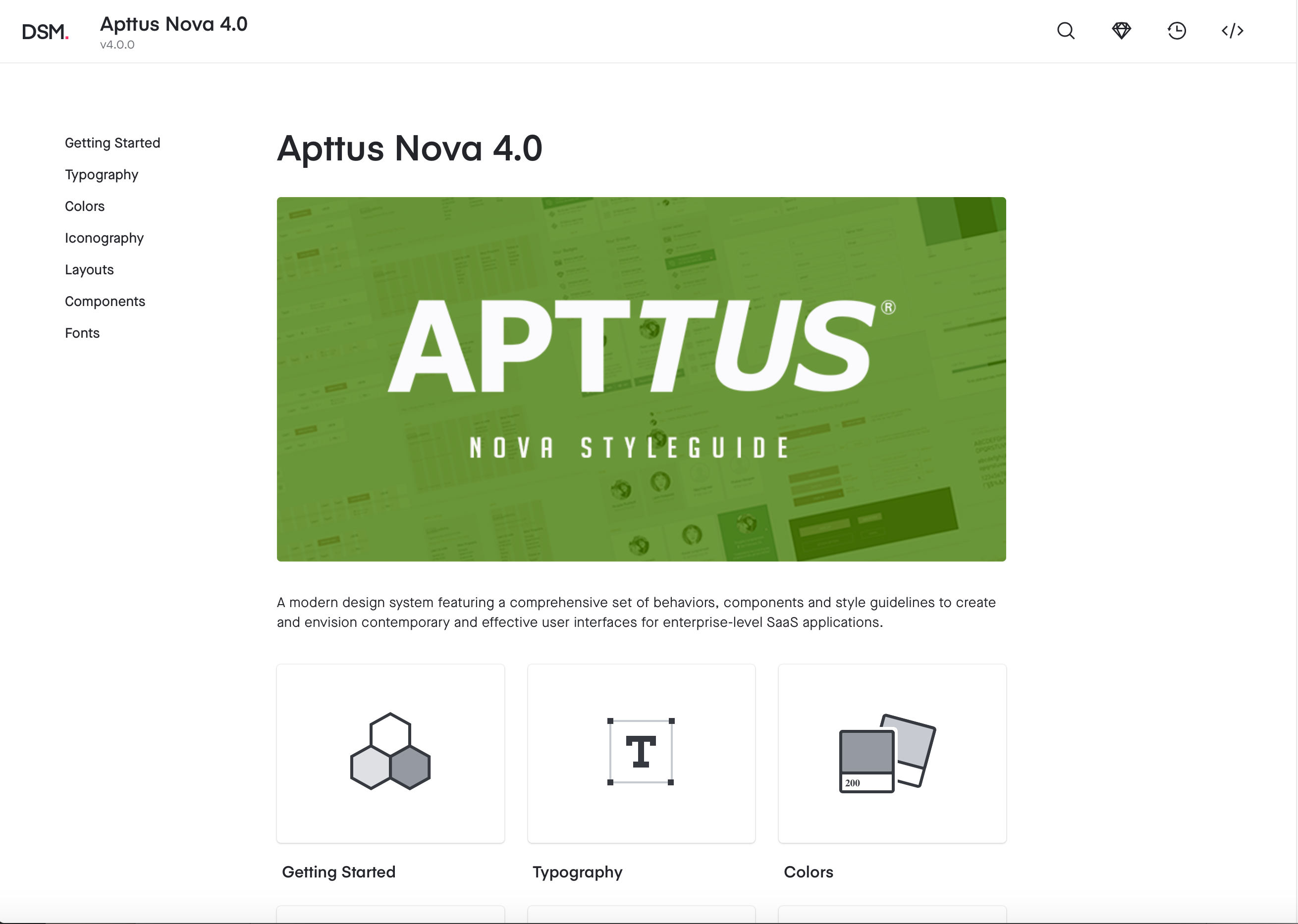Open the search panel
Screen dimensions: 1298x924
click(1065, 31)
